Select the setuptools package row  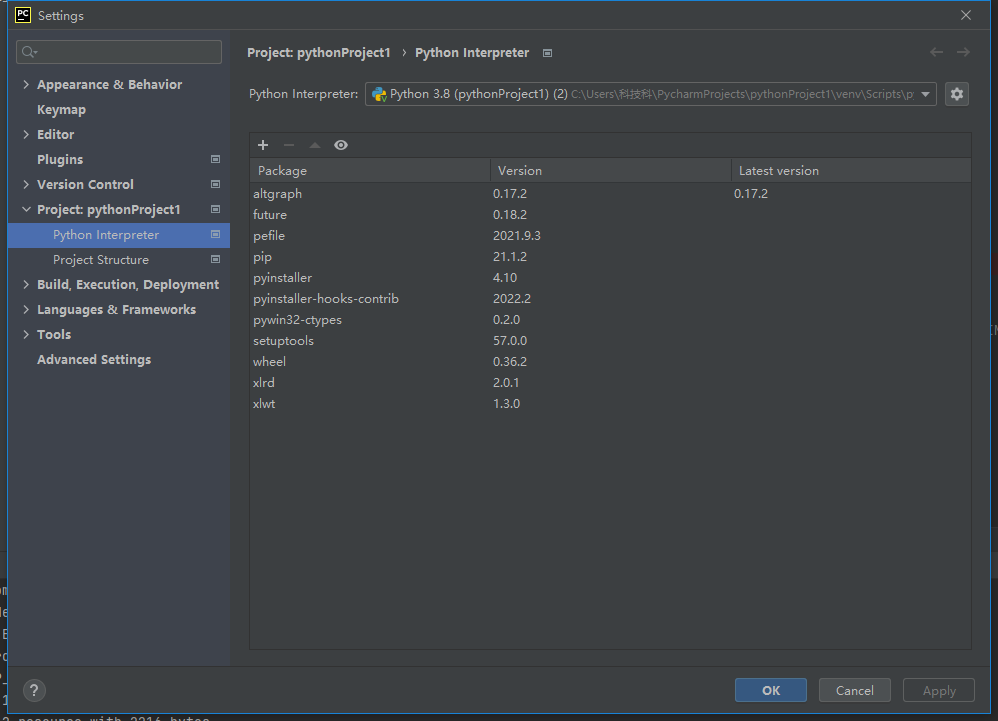610,340
